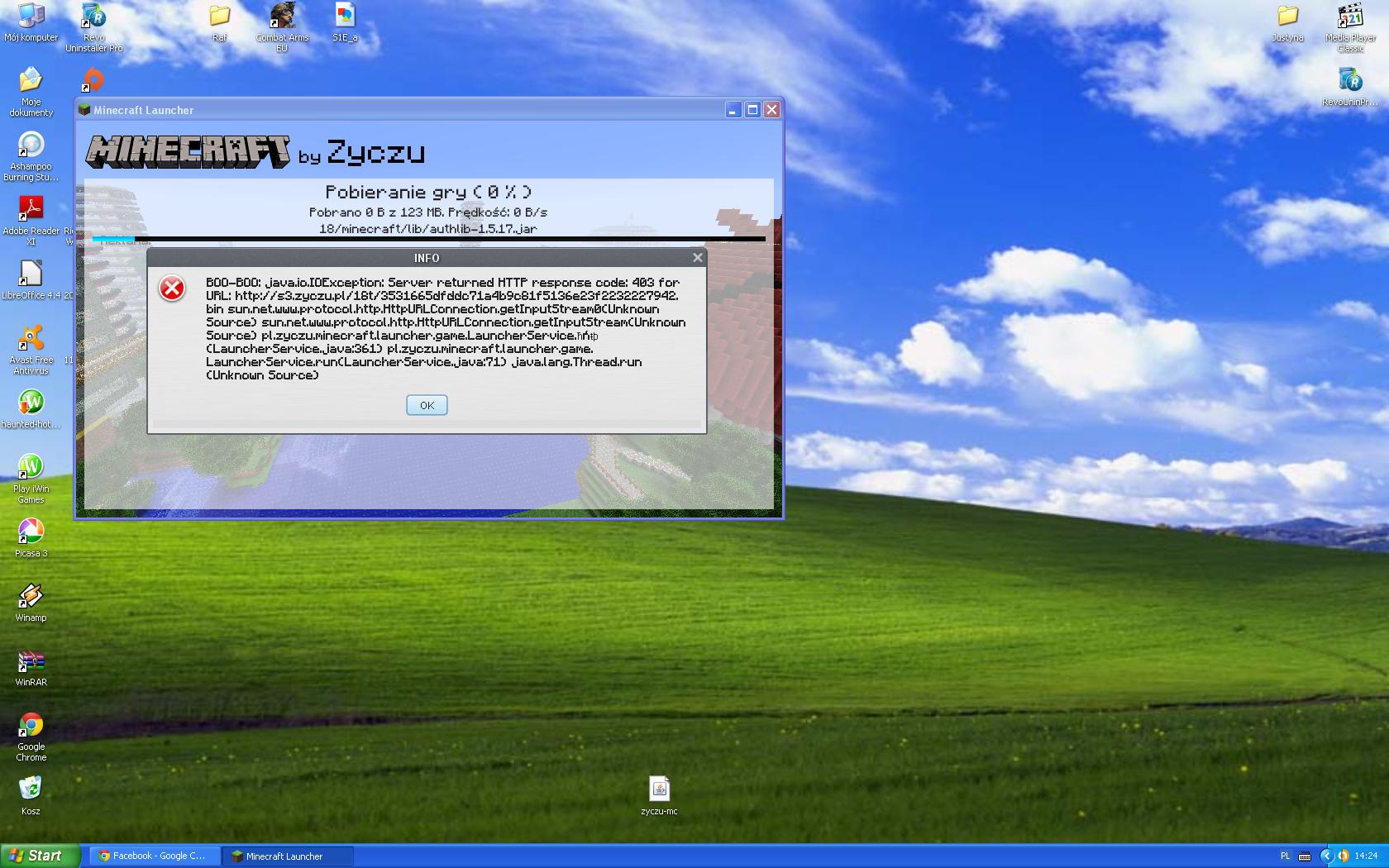Click the "18/minecraft/lib/authlib-1.5.17.jar" file name

click(428, 229)
